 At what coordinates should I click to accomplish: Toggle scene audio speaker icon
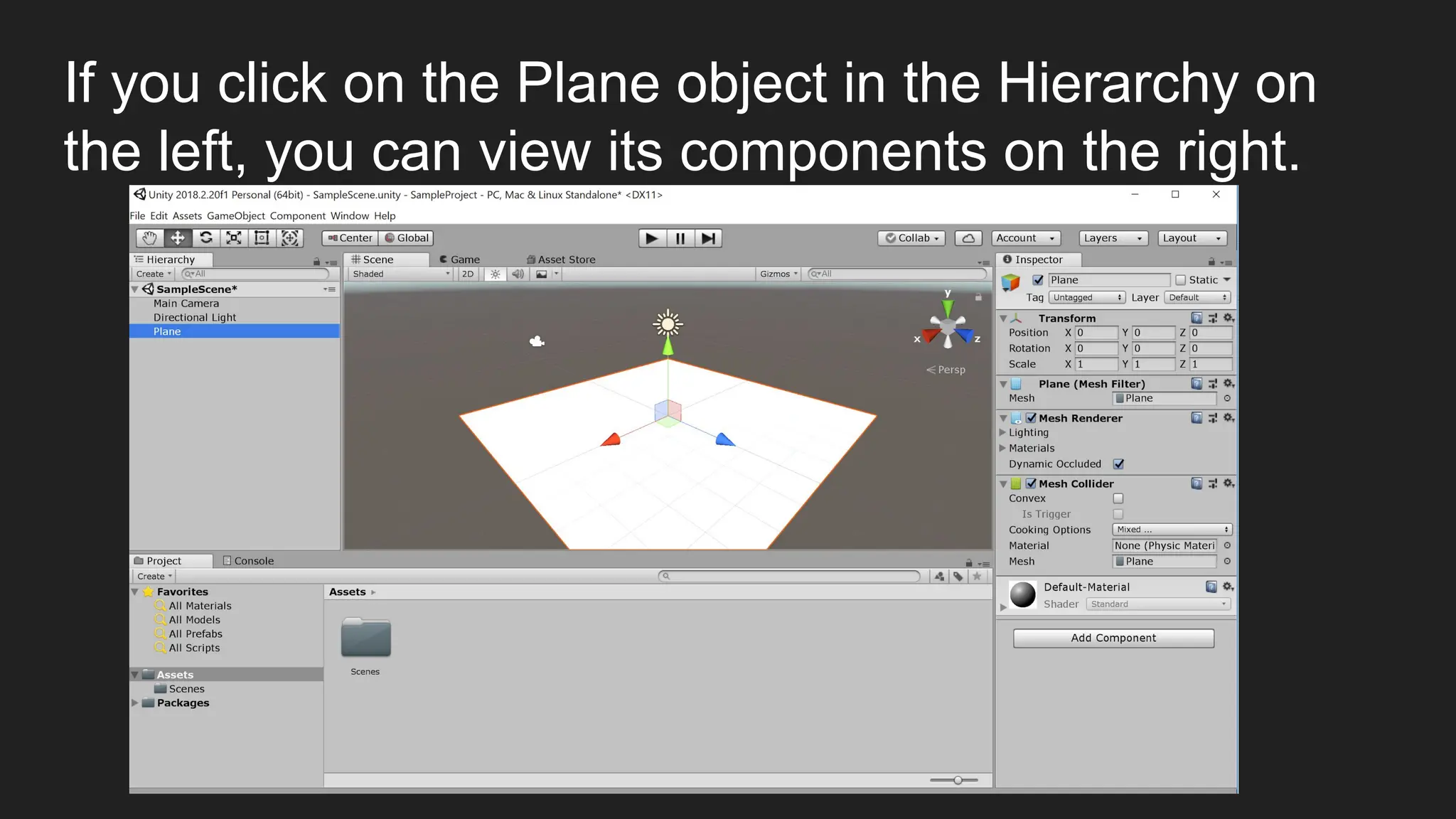point(518,274)
